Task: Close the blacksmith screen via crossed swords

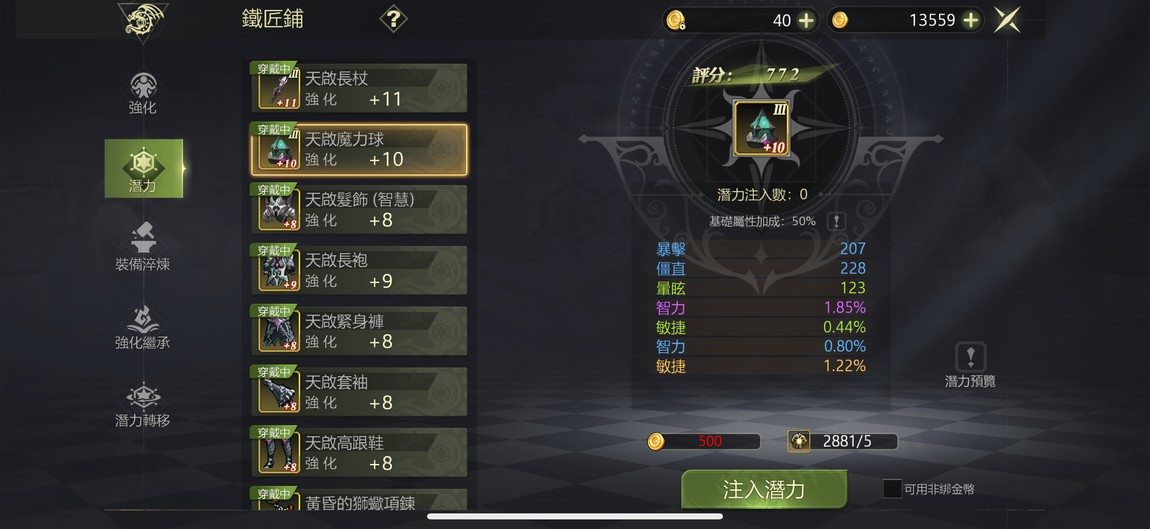Action: tap(1008, 20)
